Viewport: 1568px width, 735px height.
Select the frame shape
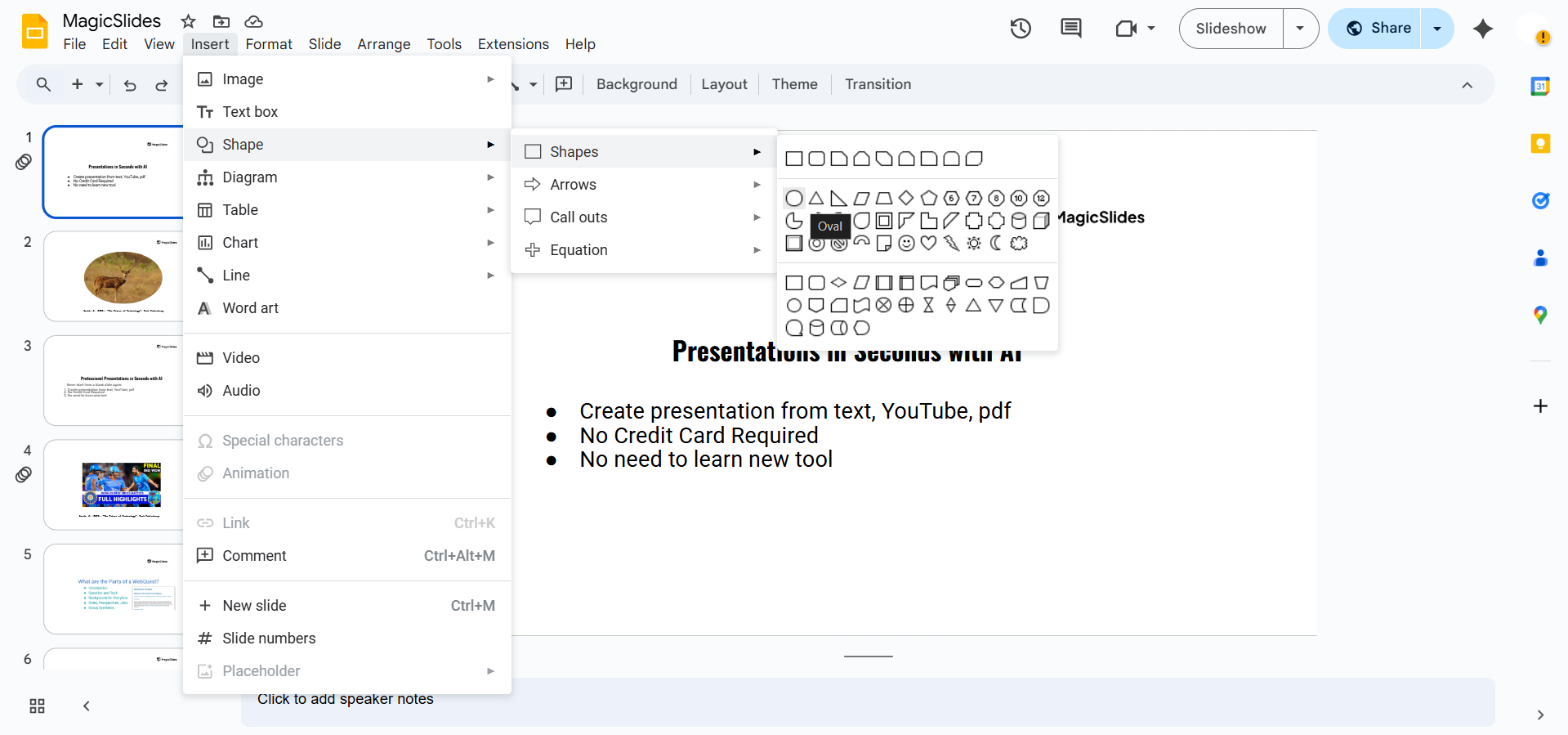[x=884, y=221]
